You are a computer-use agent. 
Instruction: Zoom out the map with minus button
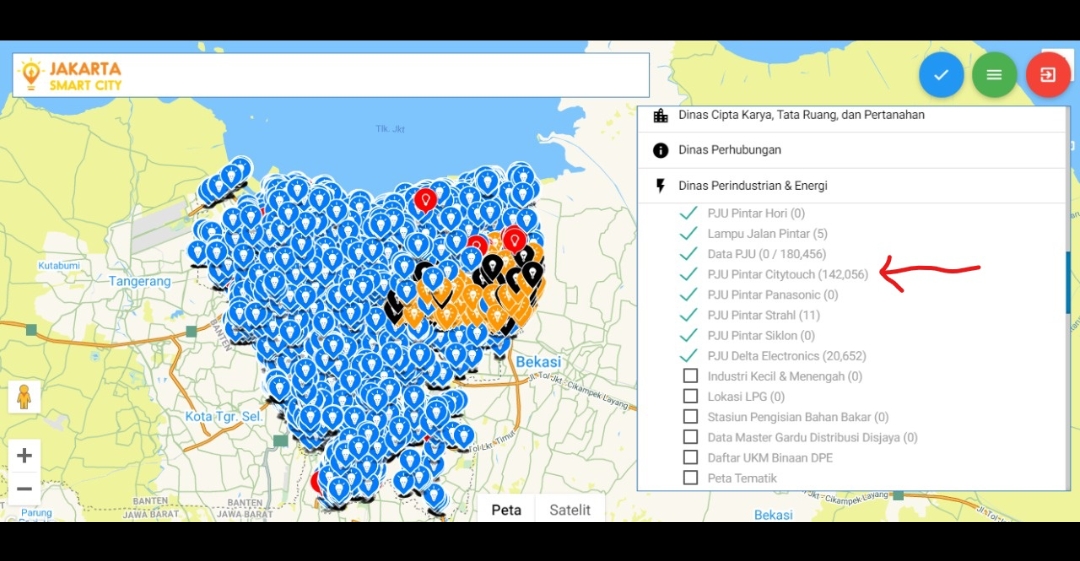coord(25,489)
